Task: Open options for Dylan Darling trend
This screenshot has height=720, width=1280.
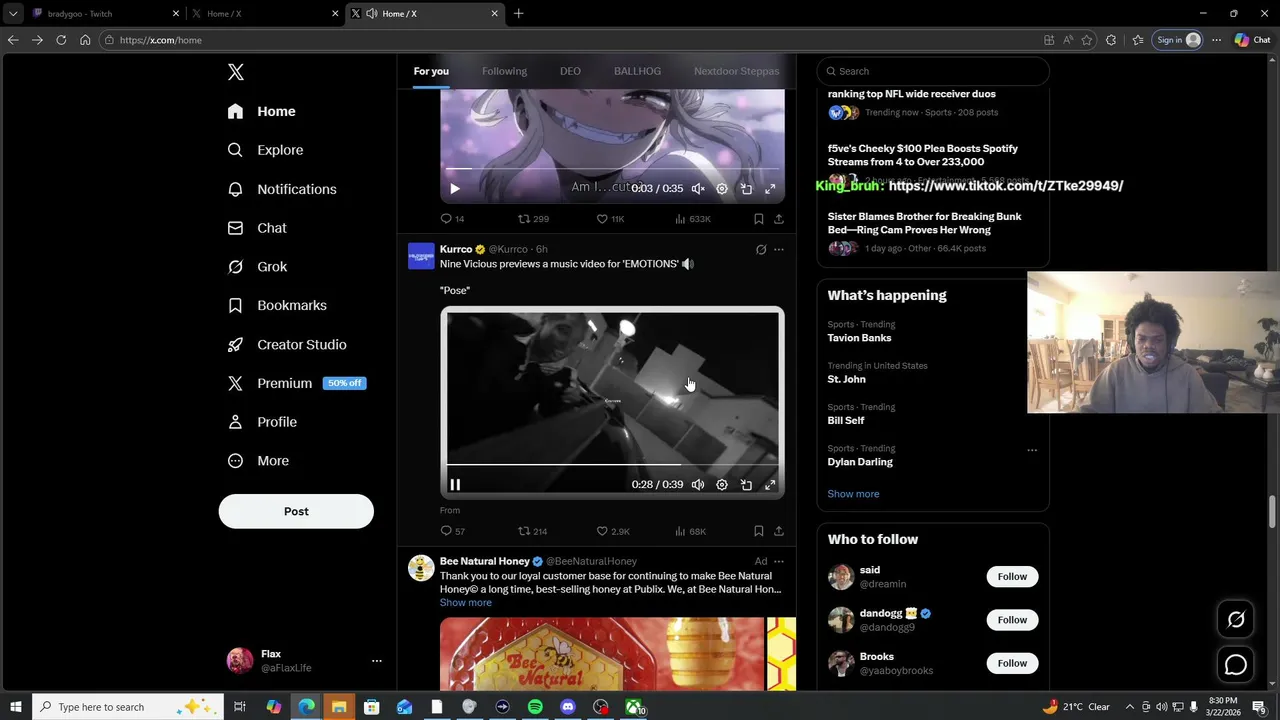Action: (1032, 450)
